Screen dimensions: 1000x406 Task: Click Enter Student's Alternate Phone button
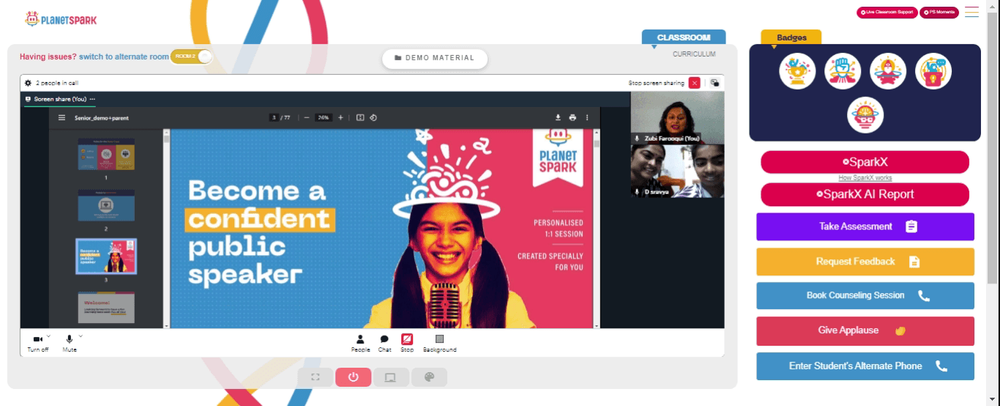click(x=865, y=366)
